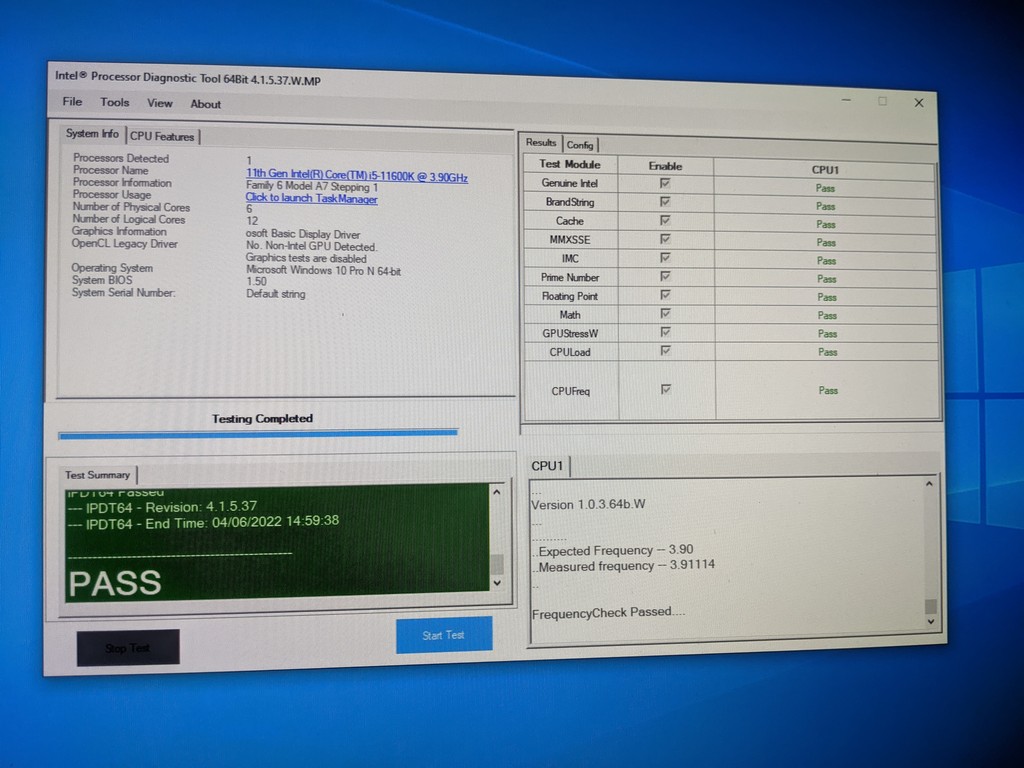
Task: Click the Expected Frequency 3.90 line
Action: point(613,550)
